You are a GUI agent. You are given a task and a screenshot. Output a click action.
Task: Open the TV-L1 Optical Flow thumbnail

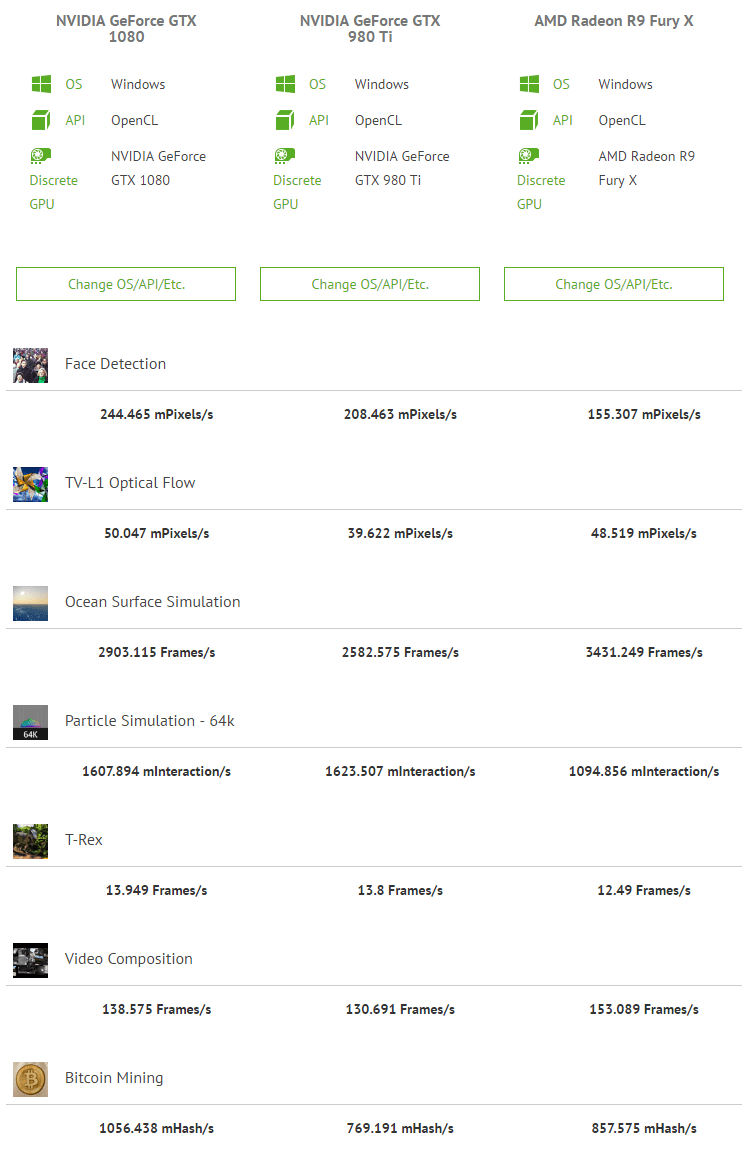pos(30,484)
